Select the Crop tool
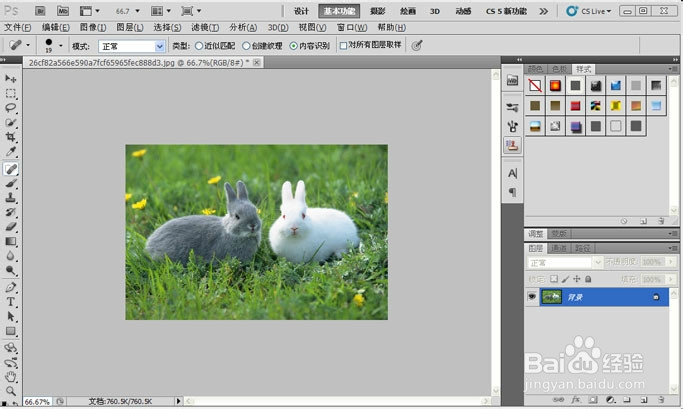This screenshot has height=409, width=683. 10,137
